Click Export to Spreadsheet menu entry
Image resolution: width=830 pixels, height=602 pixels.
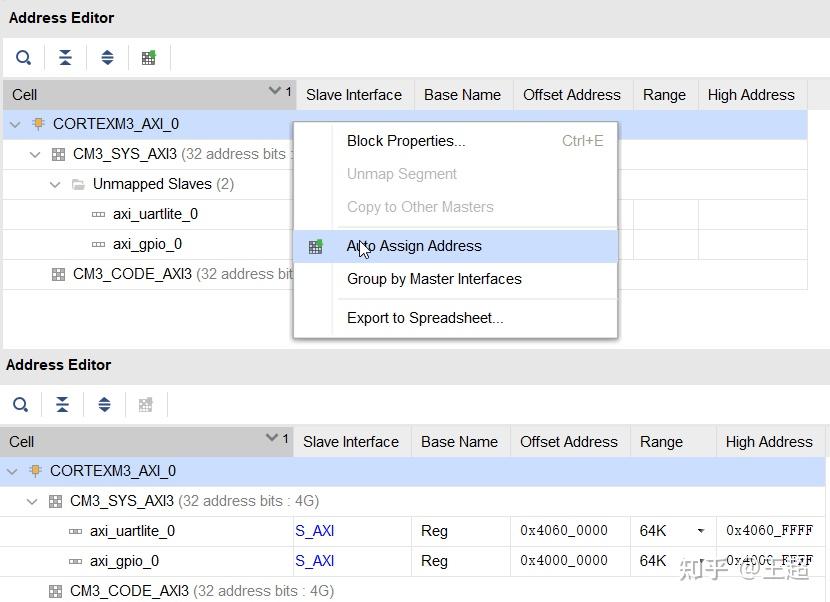coord(425,318)
